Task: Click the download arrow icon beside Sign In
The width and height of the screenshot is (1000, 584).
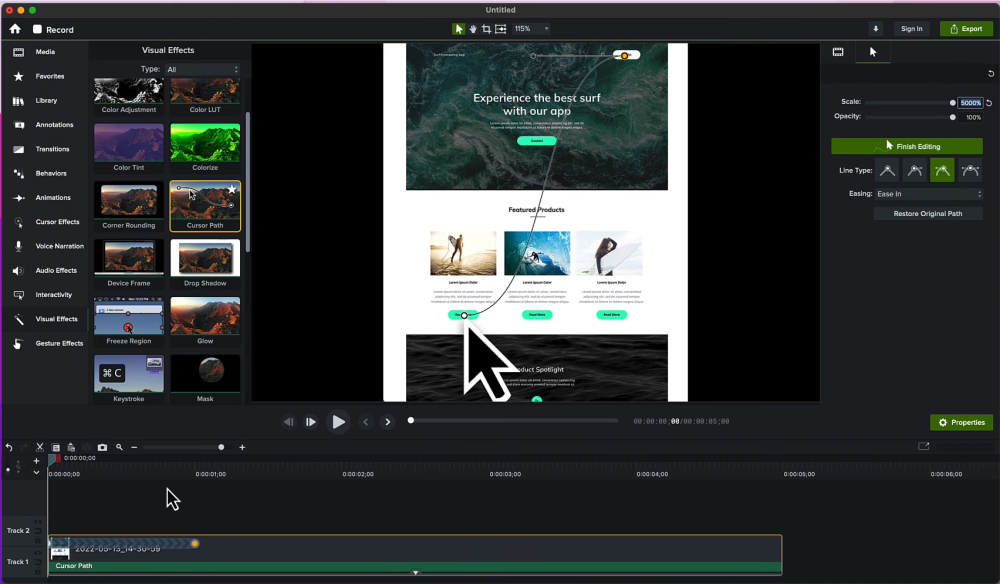Action: pyautogui.click(x=876, y=29)
